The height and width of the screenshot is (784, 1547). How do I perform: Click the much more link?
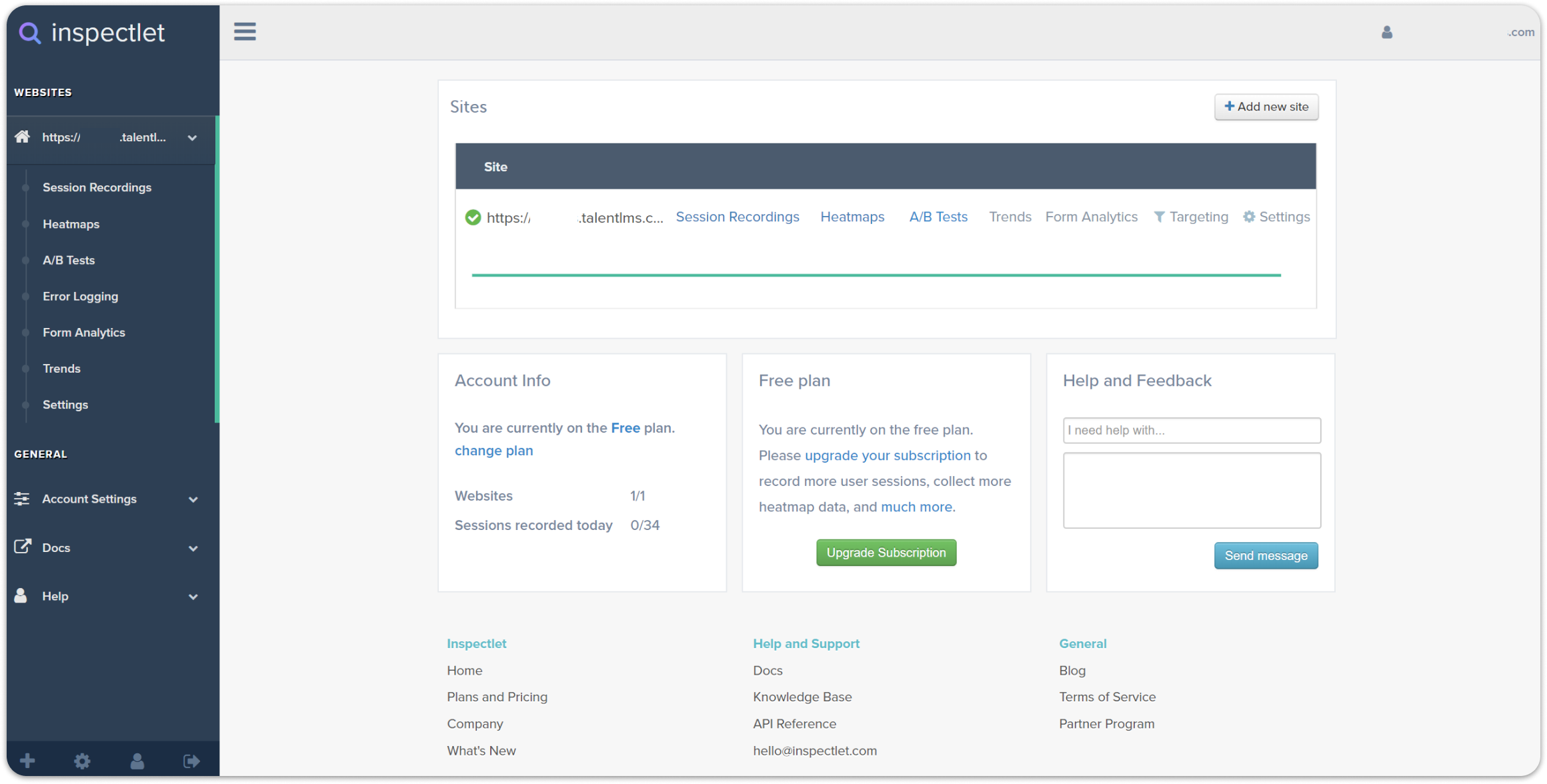coord(916,507)
